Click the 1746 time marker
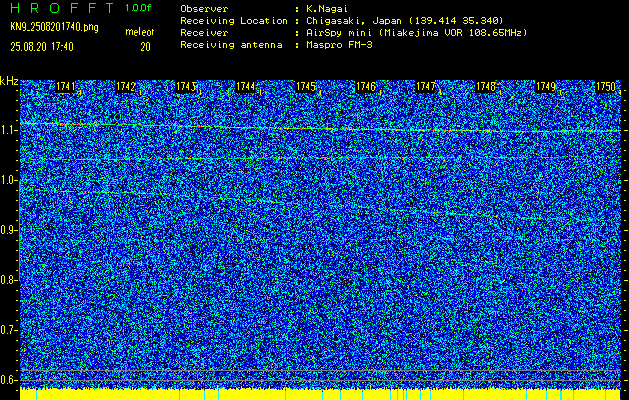The image size is (629, 400). tap(366, 87)
